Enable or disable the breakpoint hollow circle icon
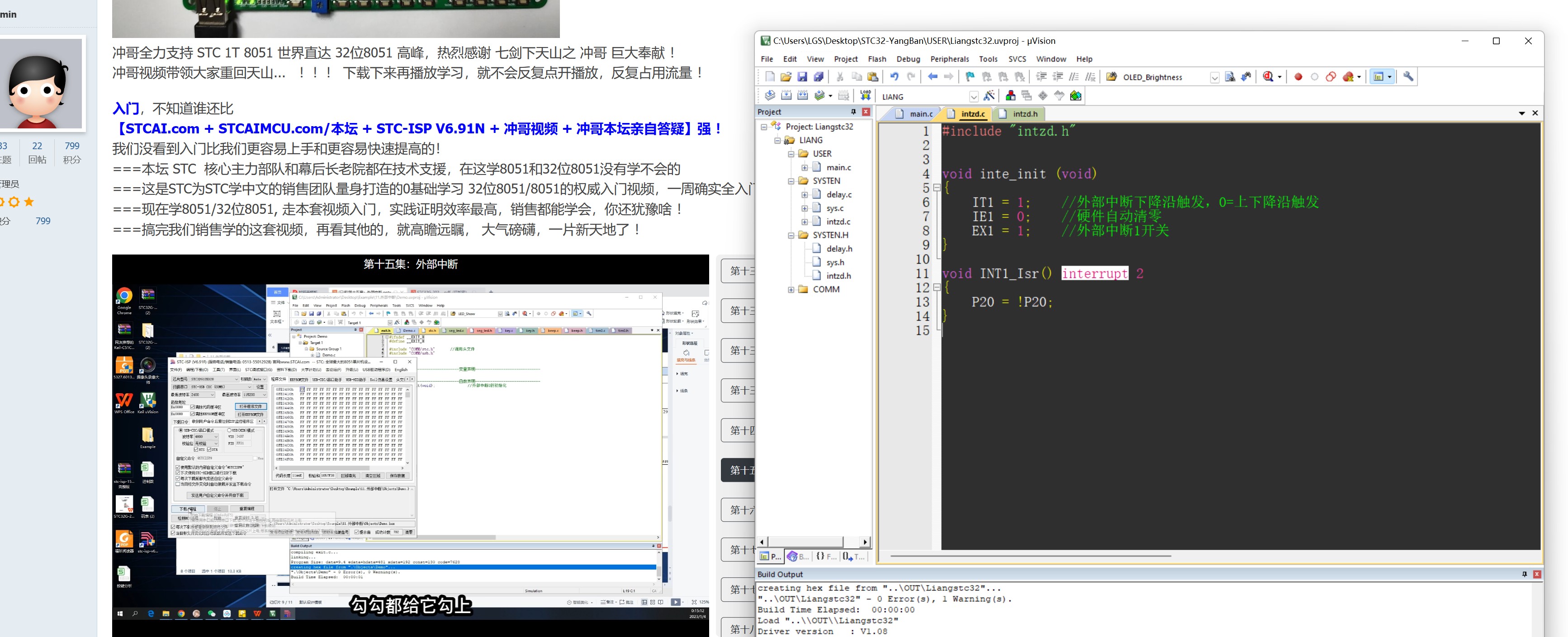Viewport: 1568px width, 637px height. 1314,77
